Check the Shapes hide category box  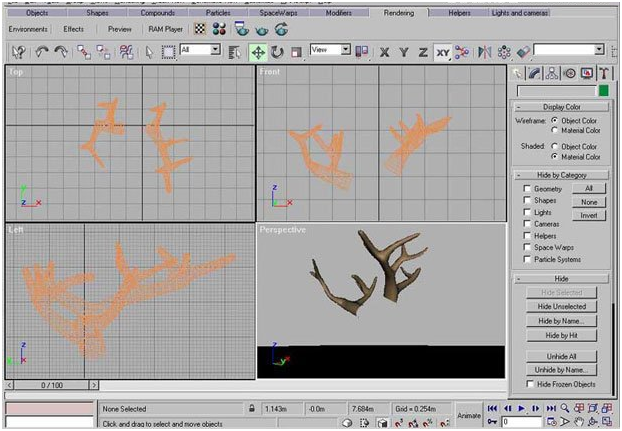pos(527,200)
